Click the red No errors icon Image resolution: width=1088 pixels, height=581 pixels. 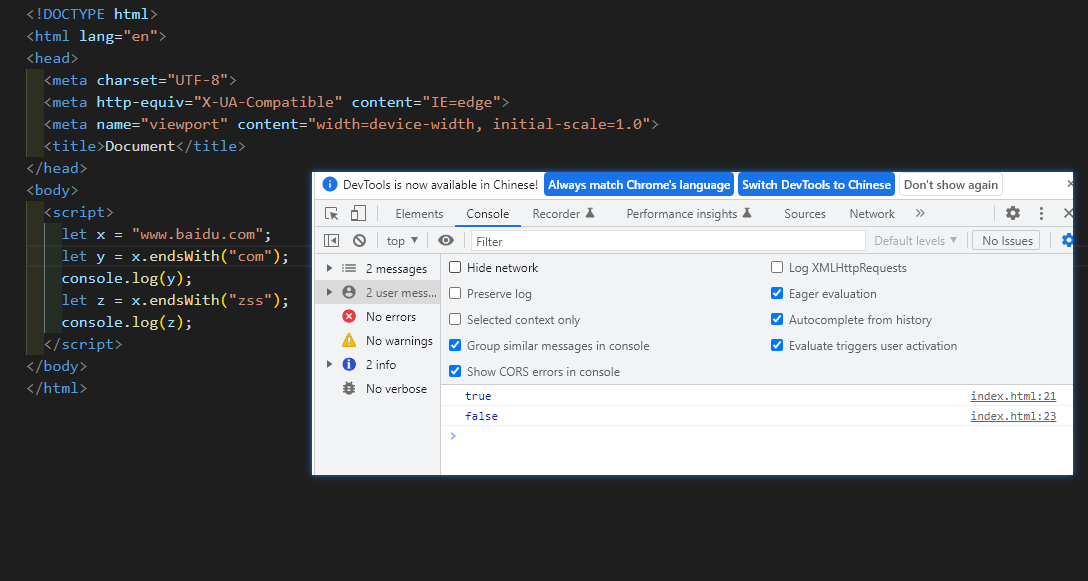[349, 317]
